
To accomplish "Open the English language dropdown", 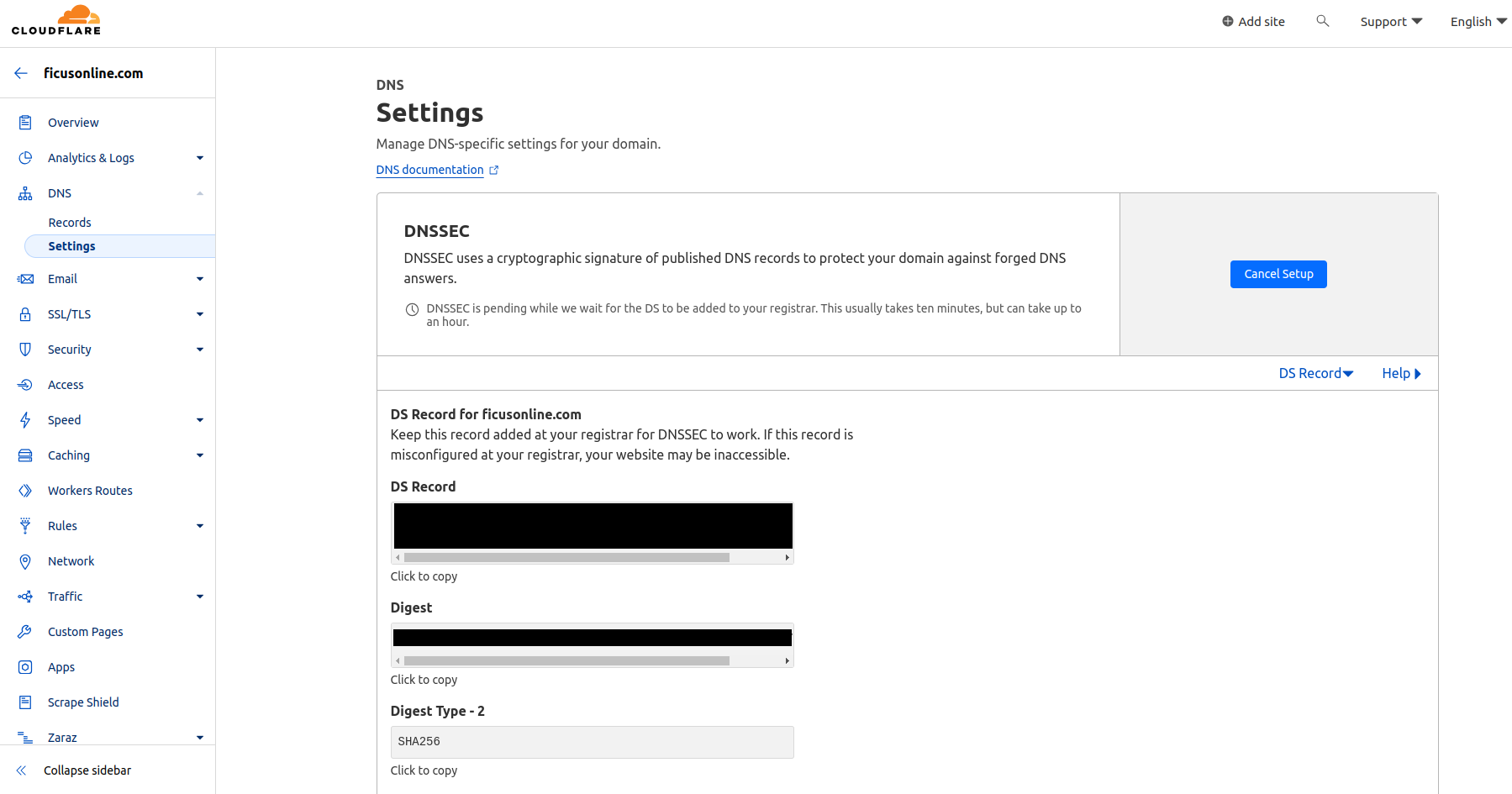I will pyautogui.click(x=1478, y=22).
